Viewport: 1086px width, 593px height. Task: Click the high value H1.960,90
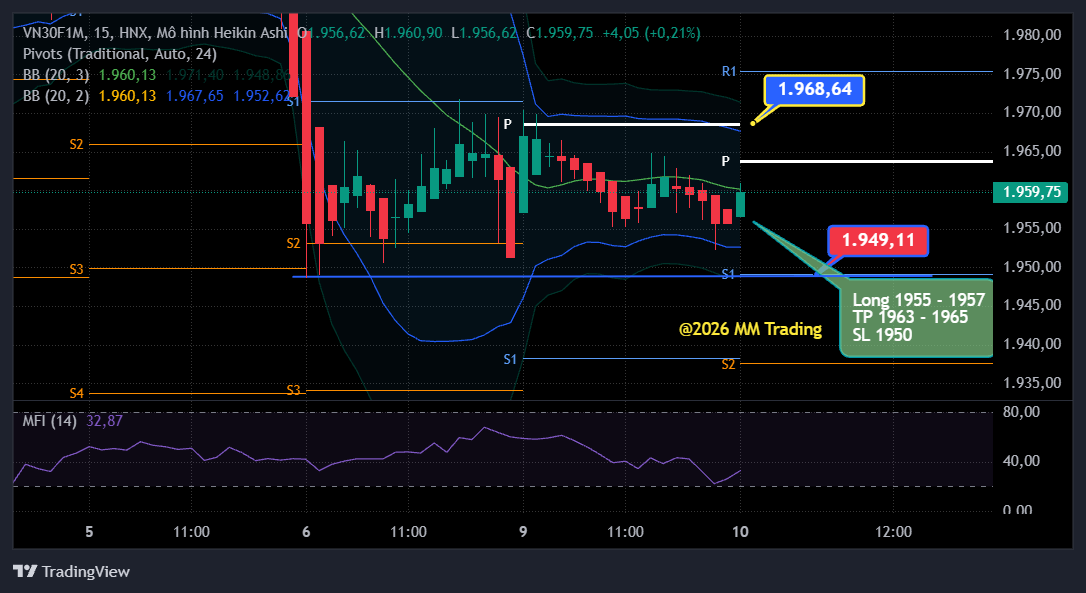pos(408,33)
